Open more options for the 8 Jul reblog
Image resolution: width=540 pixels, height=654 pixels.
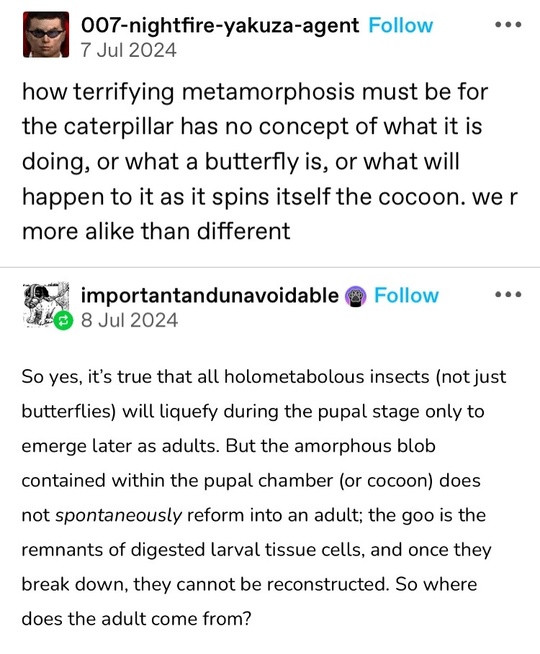coord(508,294)
